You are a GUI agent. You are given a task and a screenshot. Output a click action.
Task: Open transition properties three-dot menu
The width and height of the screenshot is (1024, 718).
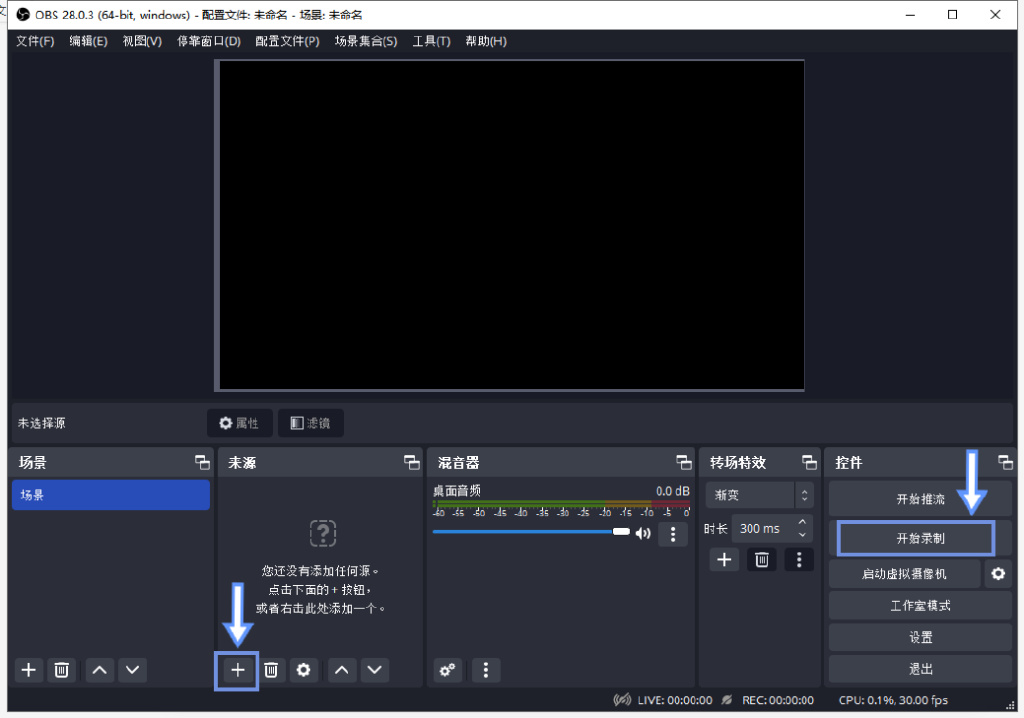(x=798, y=560)
